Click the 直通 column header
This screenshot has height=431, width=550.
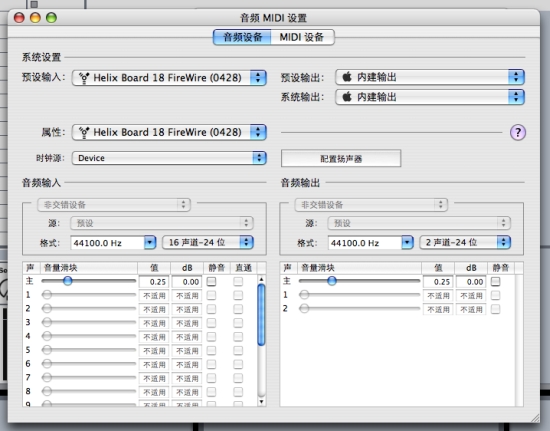click(x=244, y=268)
